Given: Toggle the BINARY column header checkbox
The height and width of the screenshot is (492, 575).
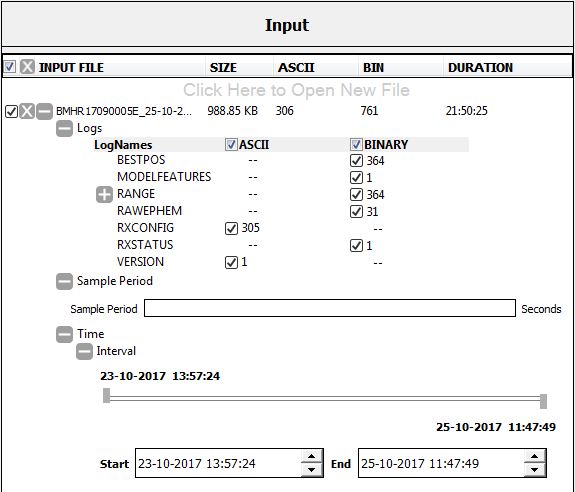Looking at the screenshot, I should pos(356,144).
